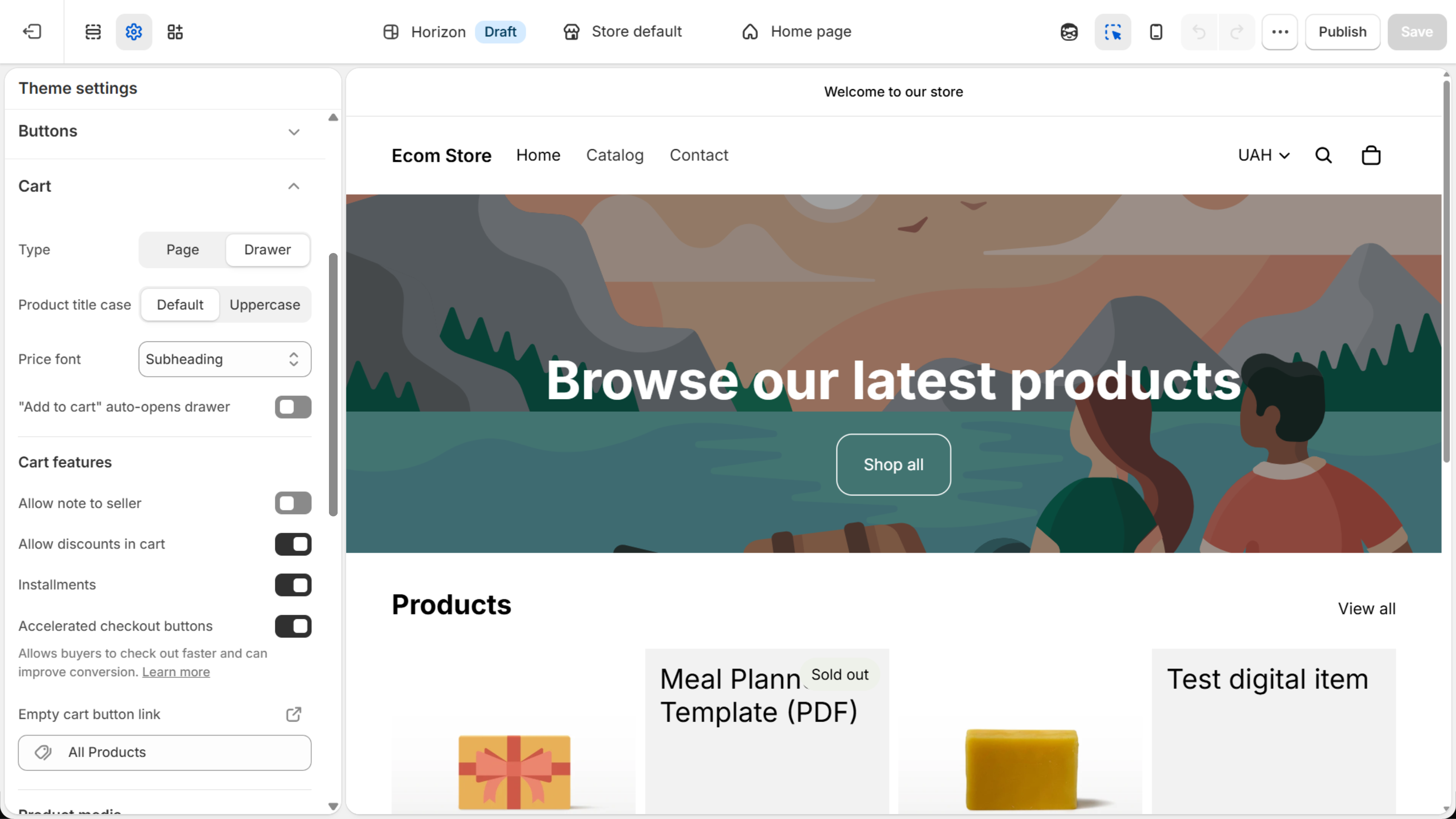
Task: Enable Allow note to seller switch
Action: [293, 503]
